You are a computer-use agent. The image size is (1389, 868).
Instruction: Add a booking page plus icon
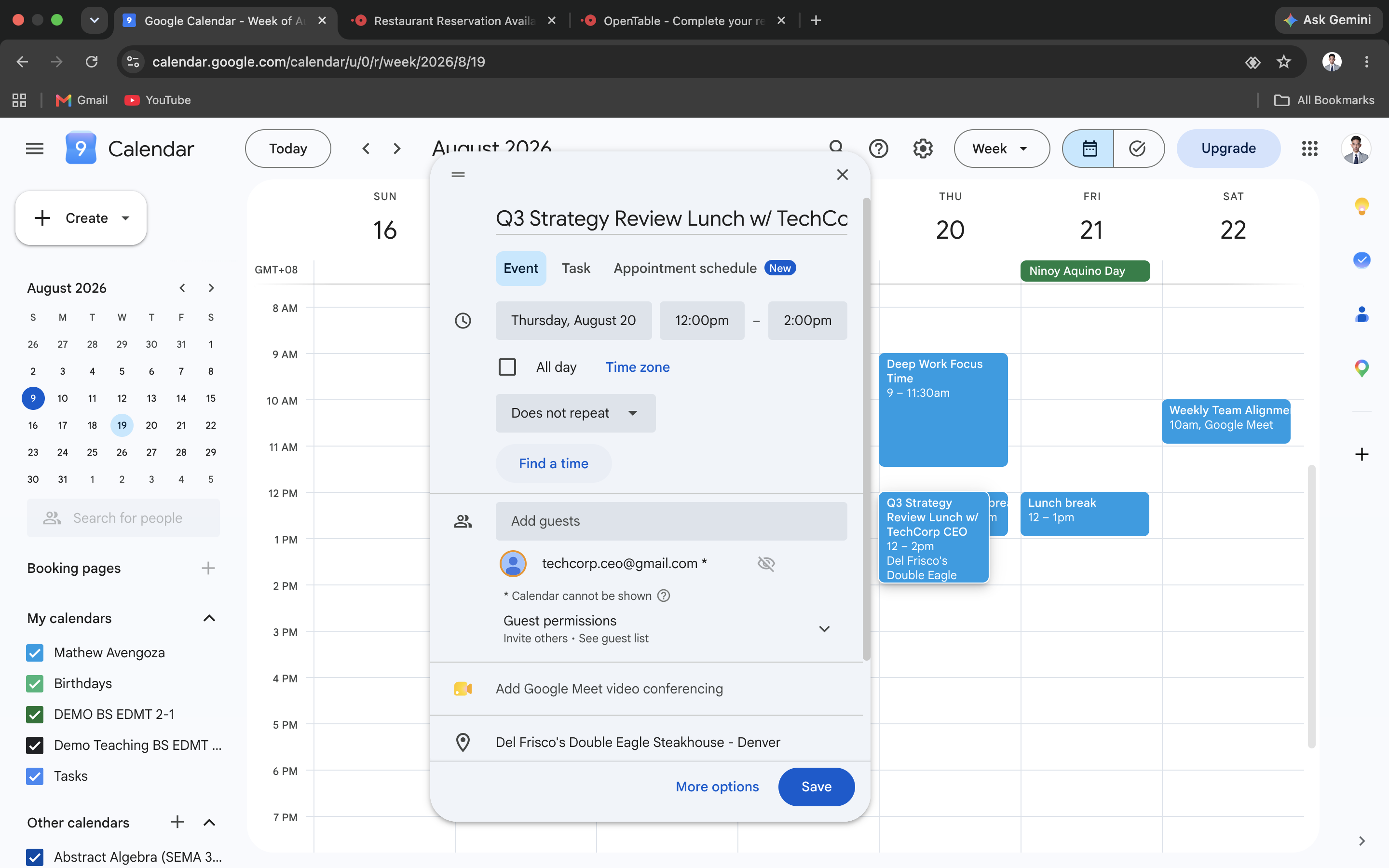pyautogui.click(x=208, y=569)
